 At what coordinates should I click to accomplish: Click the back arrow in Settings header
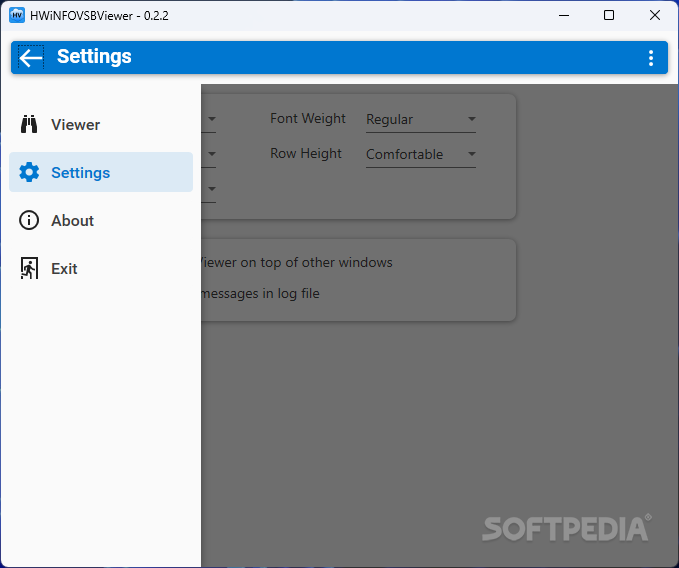tap(31, 58)
